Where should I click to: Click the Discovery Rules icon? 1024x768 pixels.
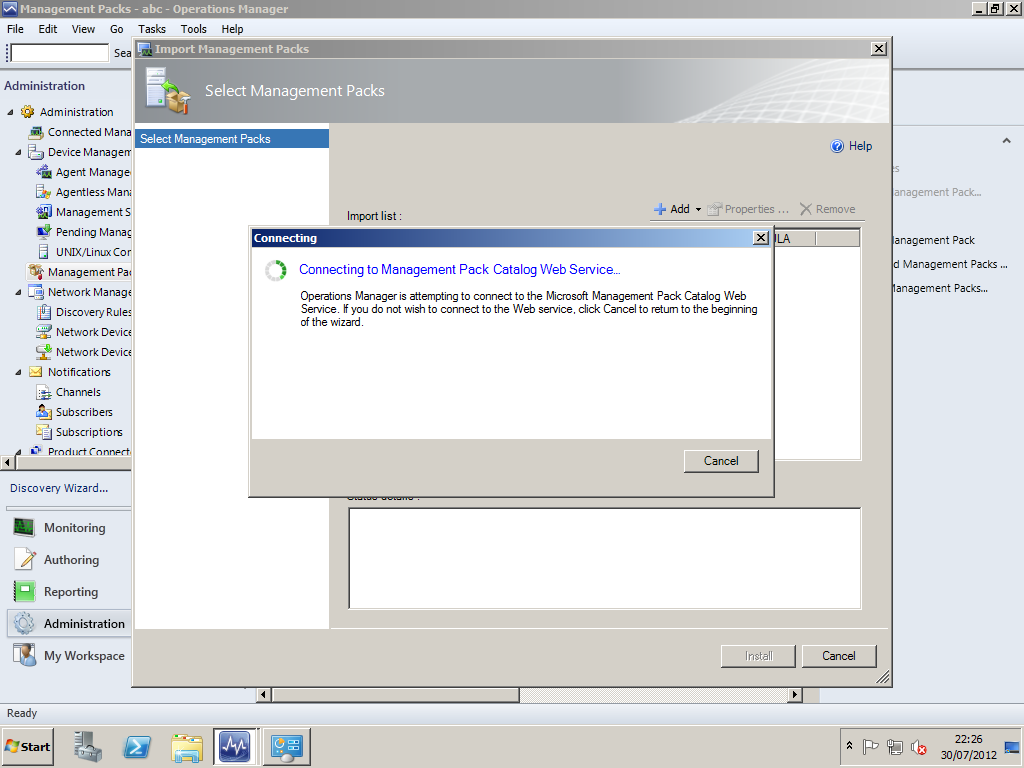44,312
